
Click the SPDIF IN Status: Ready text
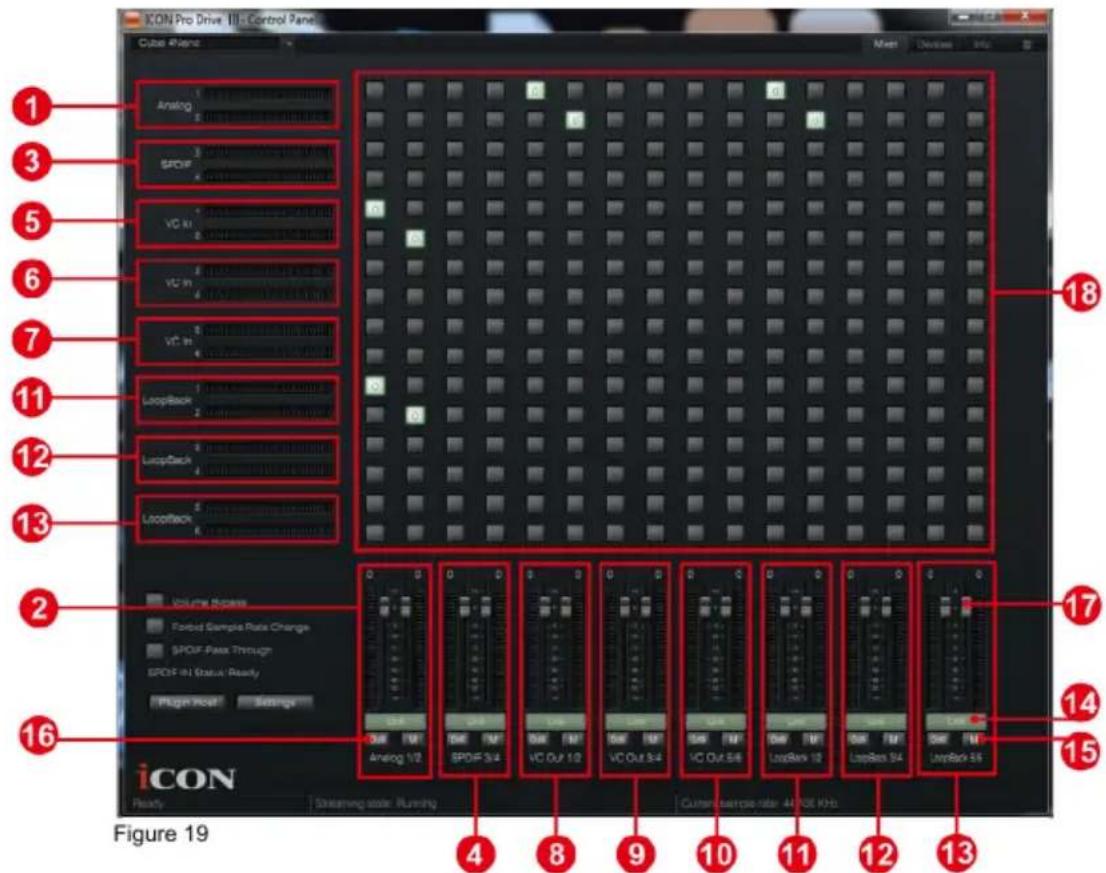pyautogui.click(x=203, y=673)
